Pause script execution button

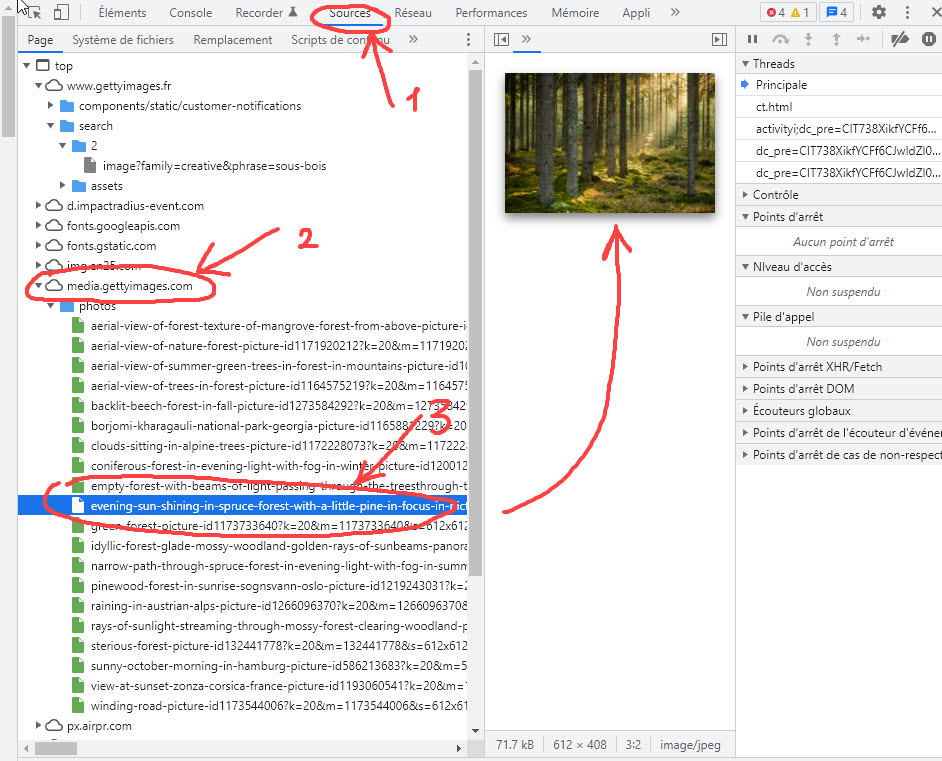coord(752,39)
